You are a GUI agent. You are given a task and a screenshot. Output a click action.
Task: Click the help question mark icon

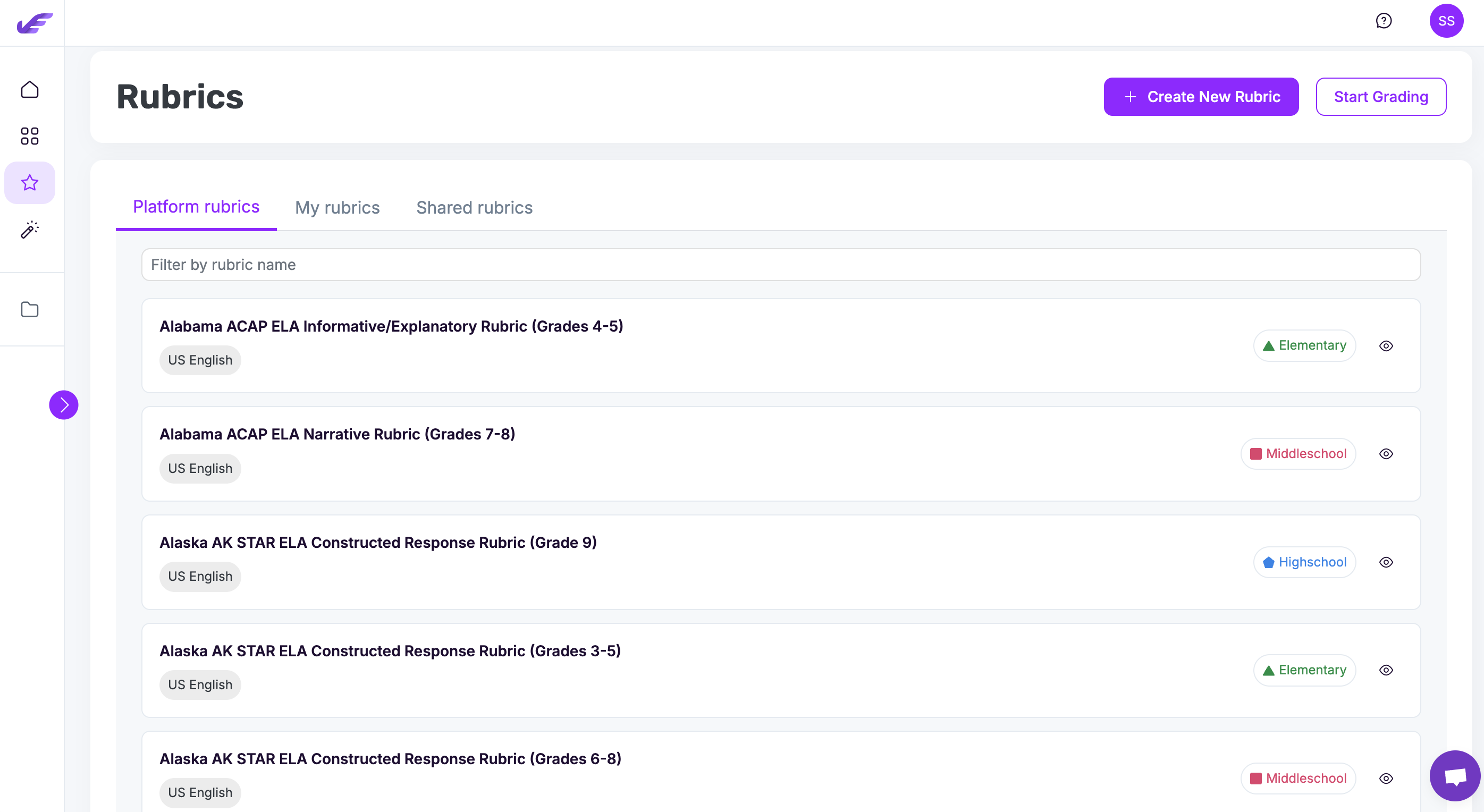coord(1383,21)
